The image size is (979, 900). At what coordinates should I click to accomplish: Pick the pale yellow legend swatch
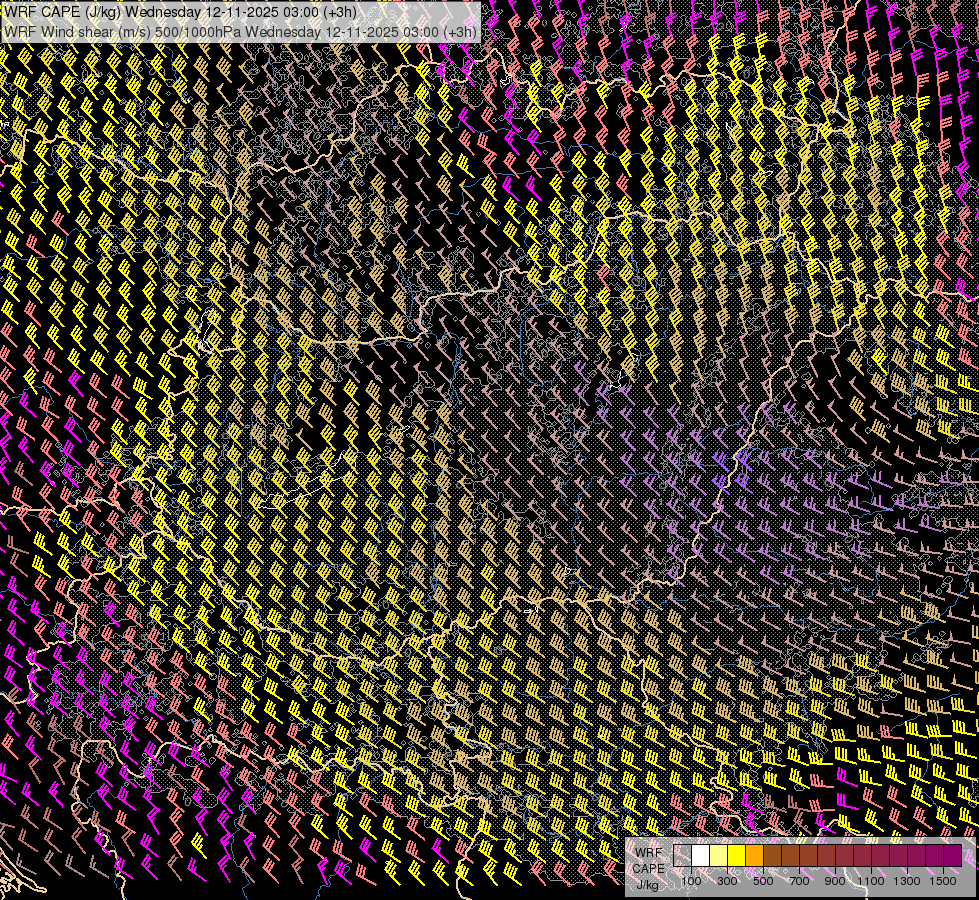point(719,856)
